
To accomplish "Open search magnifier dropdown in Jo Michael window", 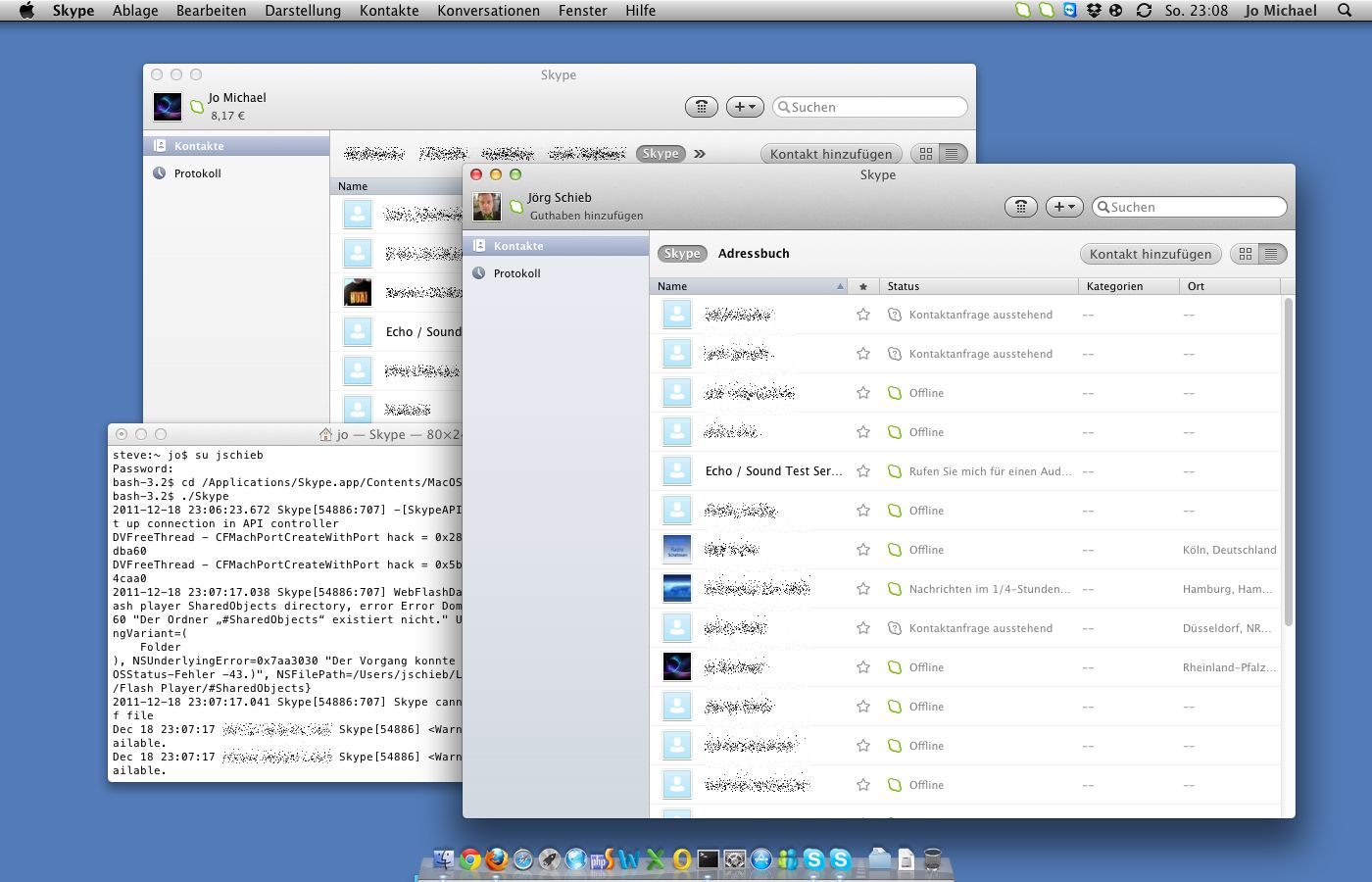I will pyautogui.click(x=783, y=107).
